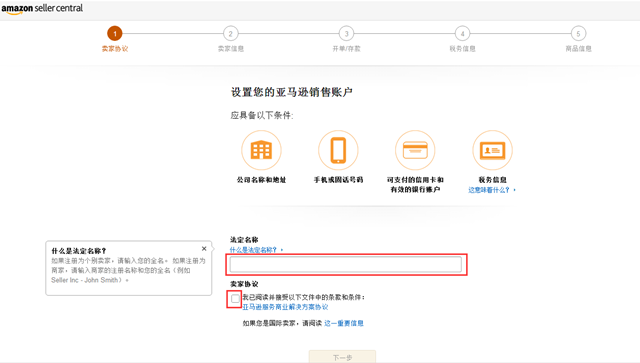640x363 pixels.
Task: Select step 1 卖家协议 circle
Action: pyautogui.click(x=115, y=33)
